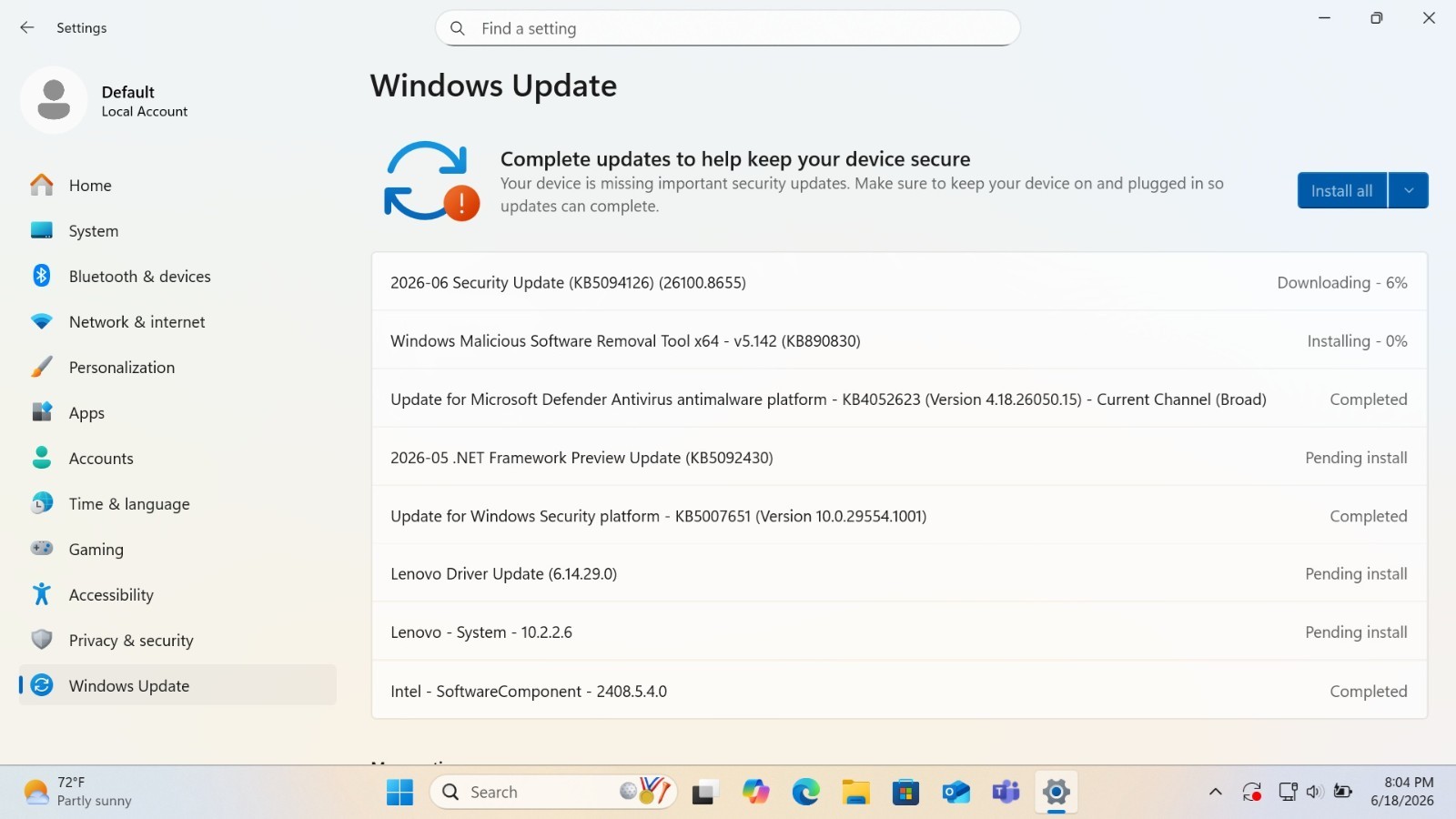This screenshot has width=1456, height=819.
Task: Open Microsoft Edge from the taskbar
Action: [x=805, y=792]
